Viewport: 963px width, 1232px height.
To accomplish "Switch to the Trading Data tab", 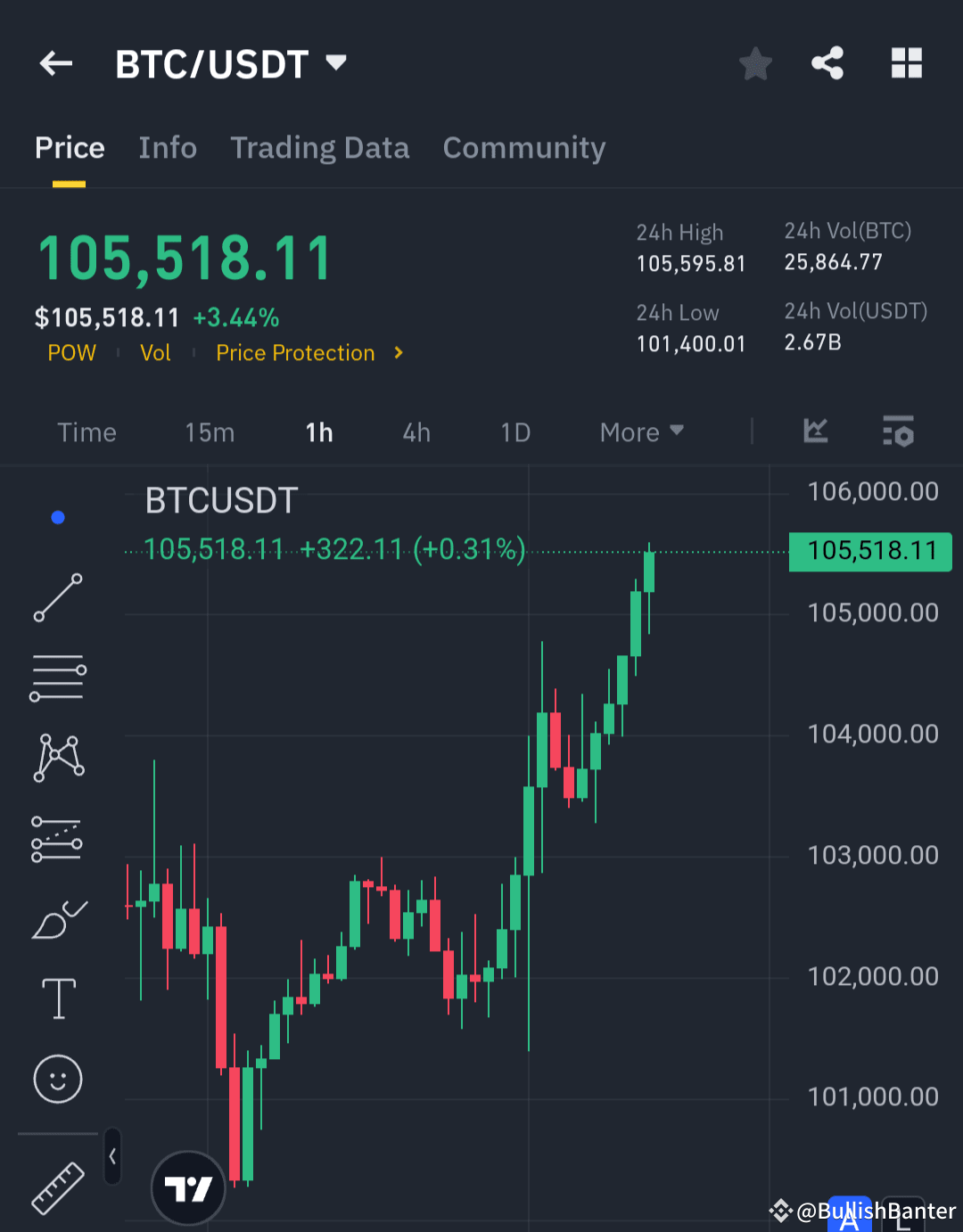I will click(320, 147).
